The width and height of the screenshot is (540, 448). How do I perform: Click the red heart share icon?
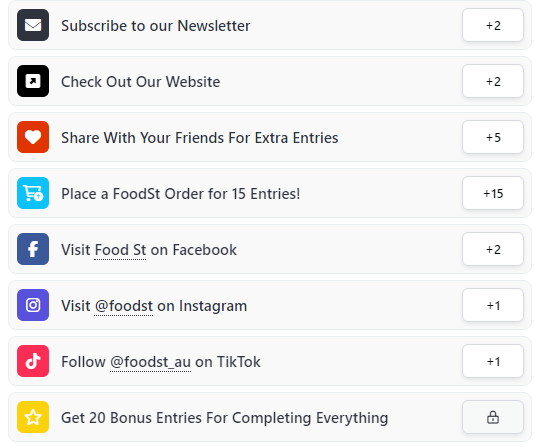pyautogui.click(x=33, y=137)
